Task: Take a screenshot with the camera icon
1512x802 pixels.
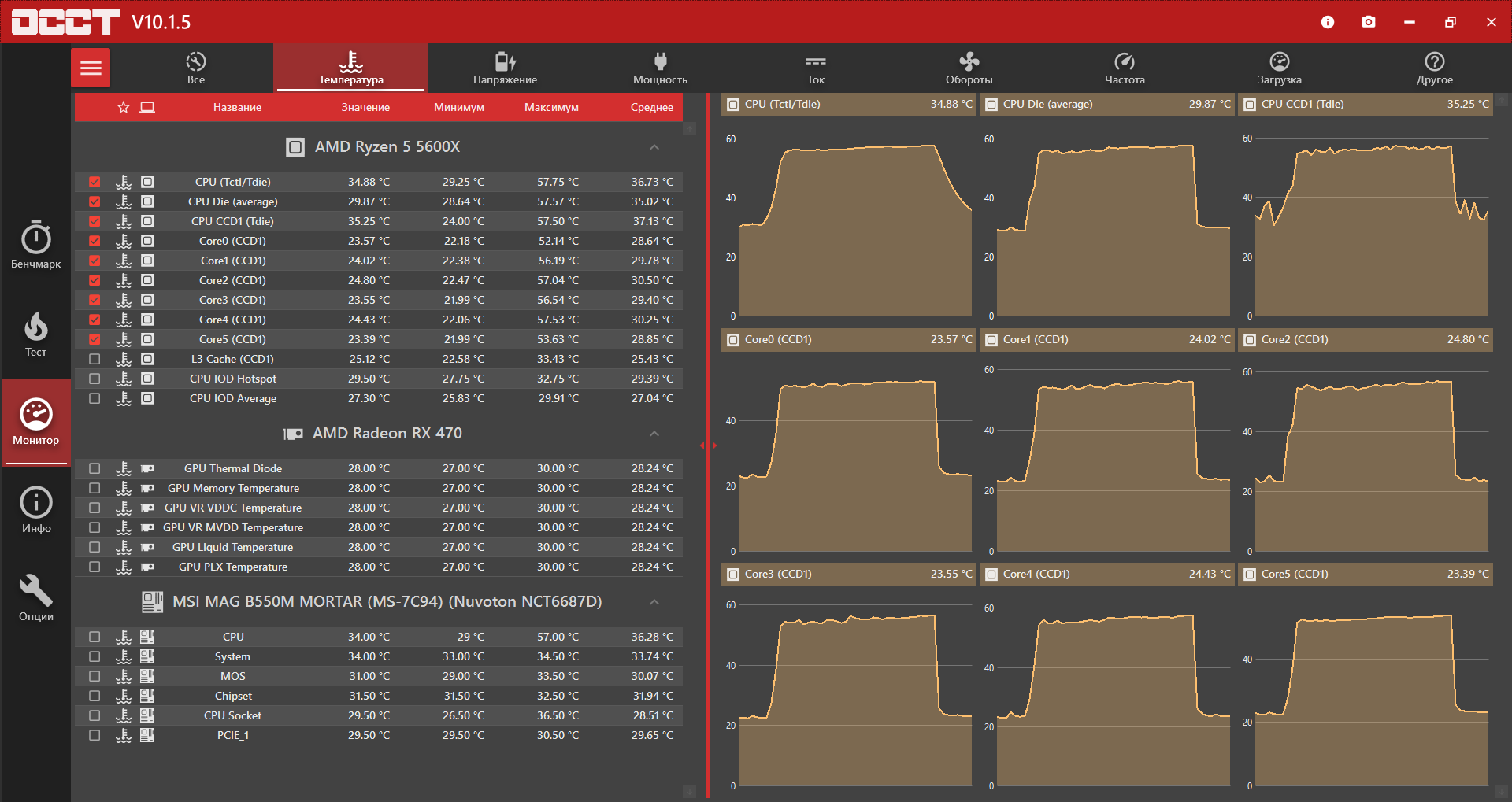Action: tap(1369, 22)
